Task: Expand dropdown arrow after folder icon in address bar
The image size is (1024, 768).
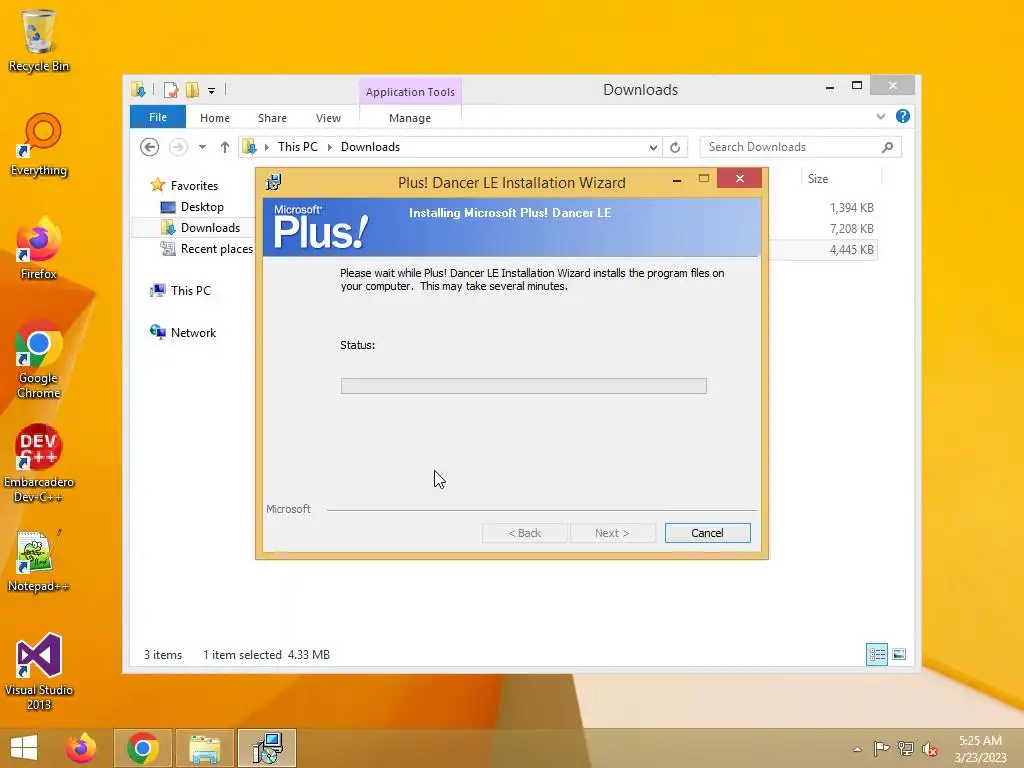Action: click(x=266, y=147)
